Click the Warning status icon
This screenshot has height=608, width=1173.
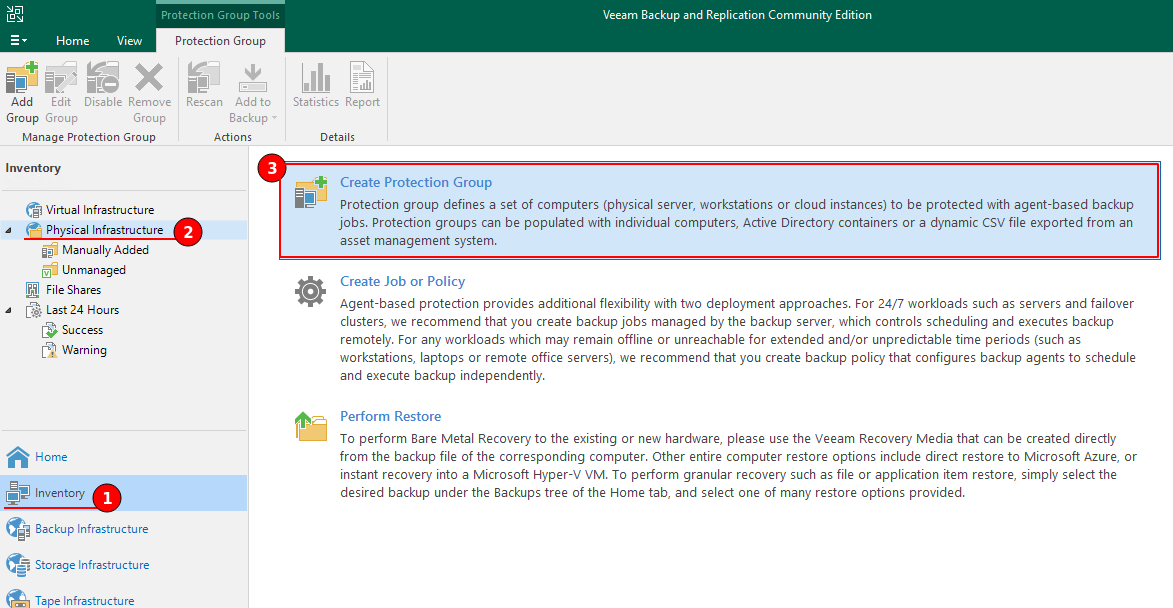(50, 350)
